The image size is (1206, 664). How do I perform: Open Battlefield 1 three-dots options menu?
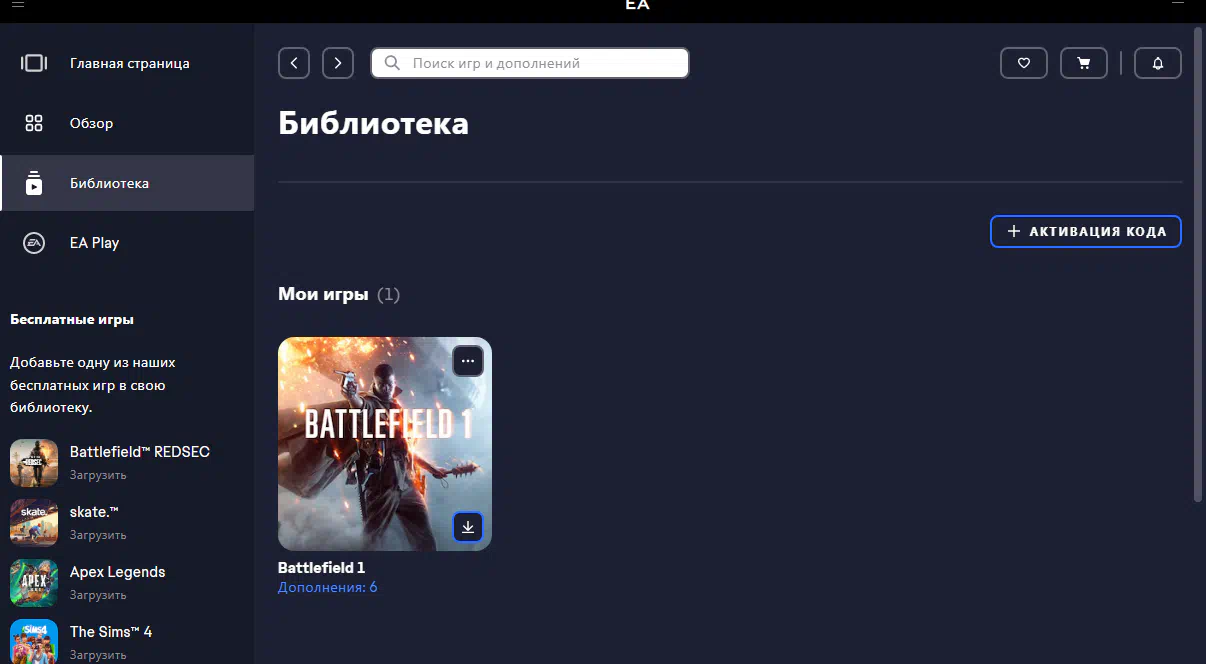pyautogui.click(x=467, y=361)
